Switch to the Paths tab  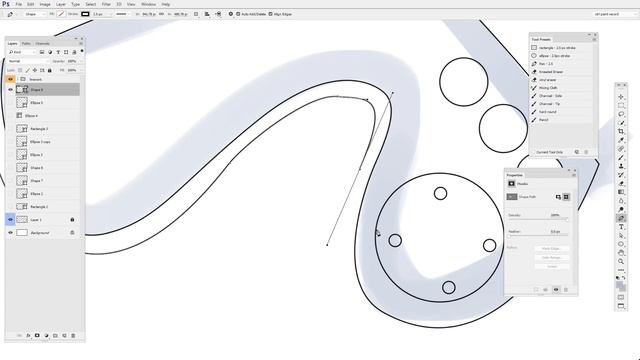coord(26,43)
